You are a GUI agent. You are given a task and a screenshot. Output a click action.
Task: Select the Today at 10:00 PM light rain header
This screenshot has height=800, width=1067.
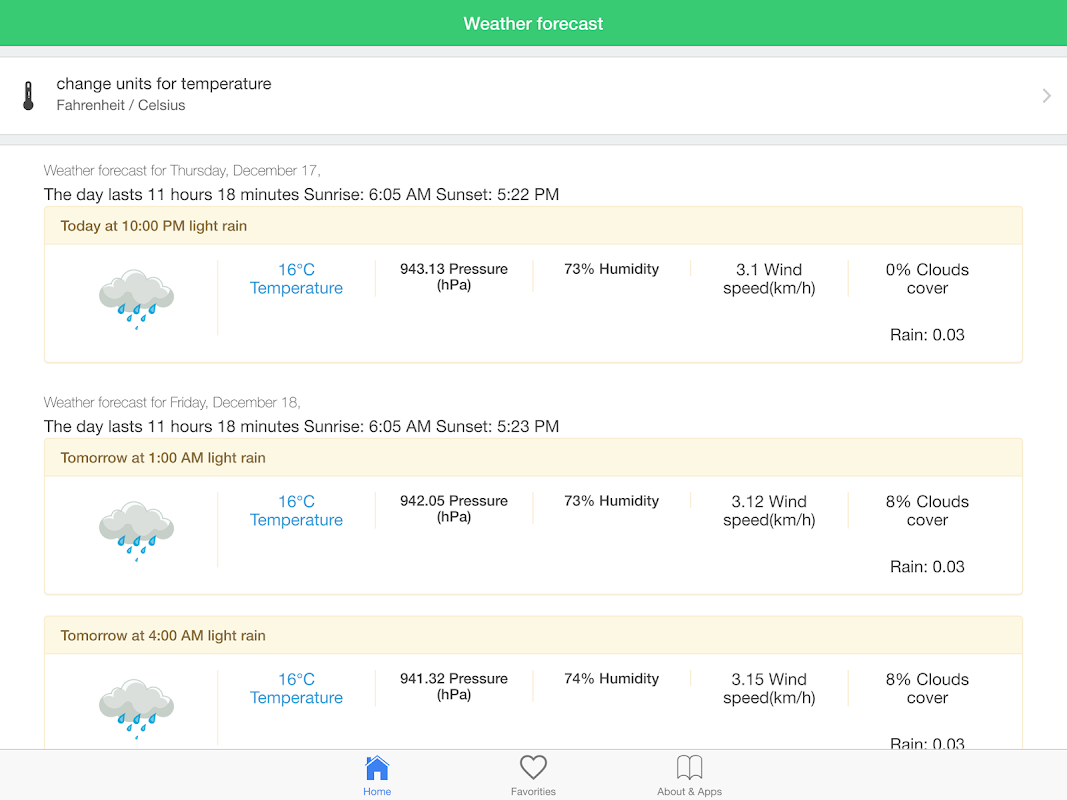[x=154, y=226]
